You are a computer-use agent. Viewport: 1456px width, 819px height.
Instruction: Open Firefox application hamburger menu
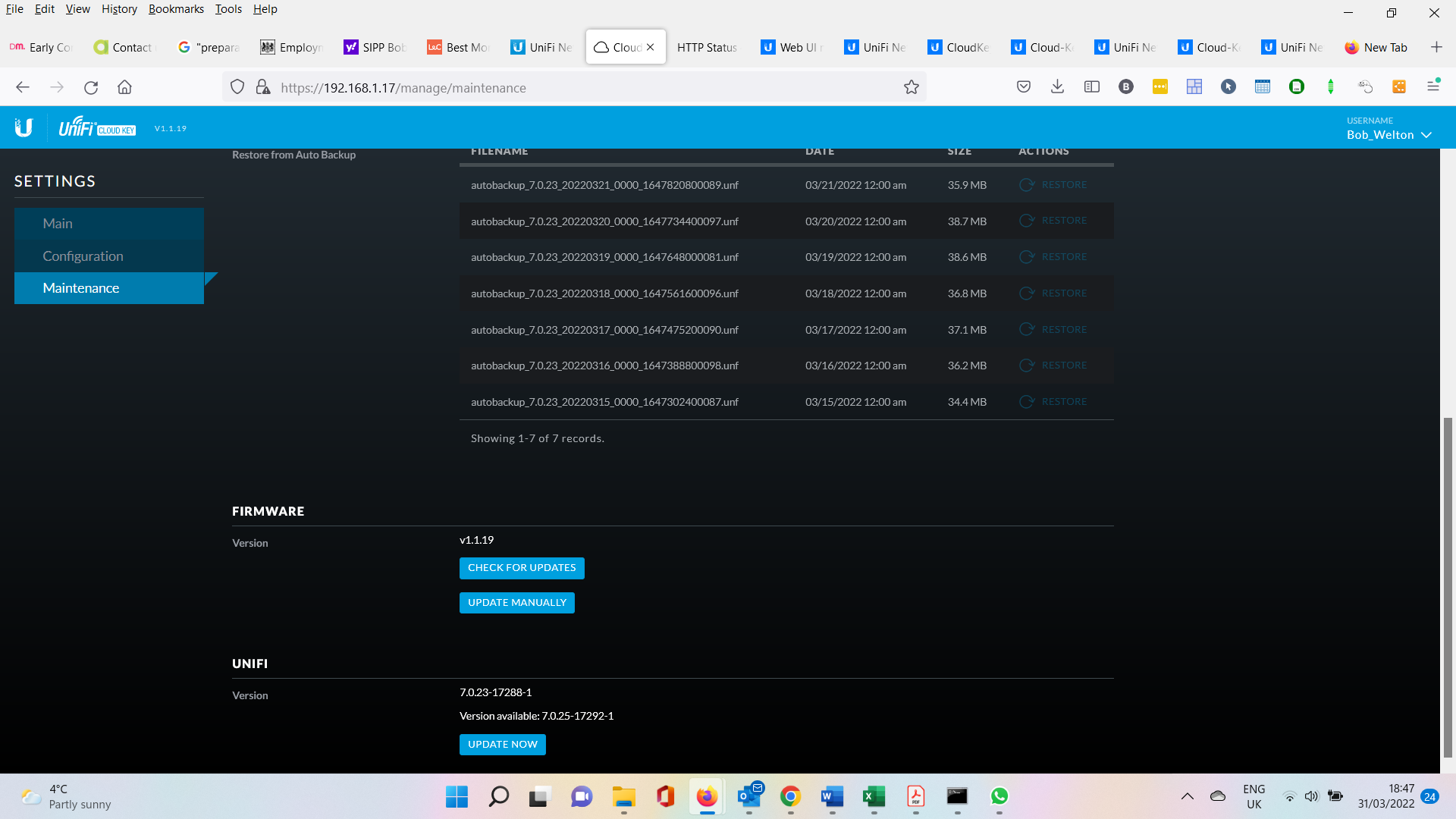[x=1433, y=86]
